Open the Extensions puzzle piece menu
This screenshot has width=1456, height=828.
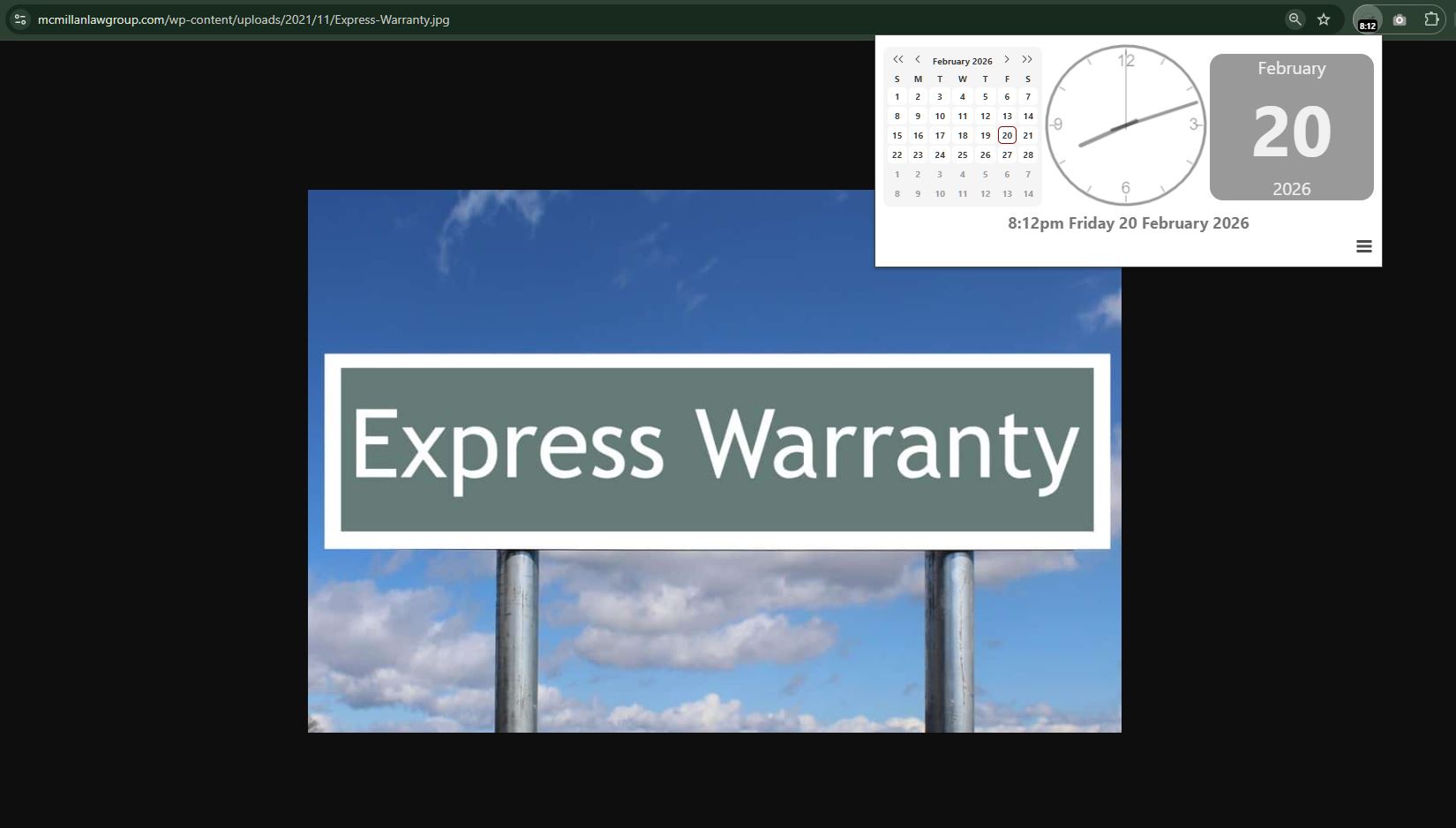click(x=1431, y=19)
